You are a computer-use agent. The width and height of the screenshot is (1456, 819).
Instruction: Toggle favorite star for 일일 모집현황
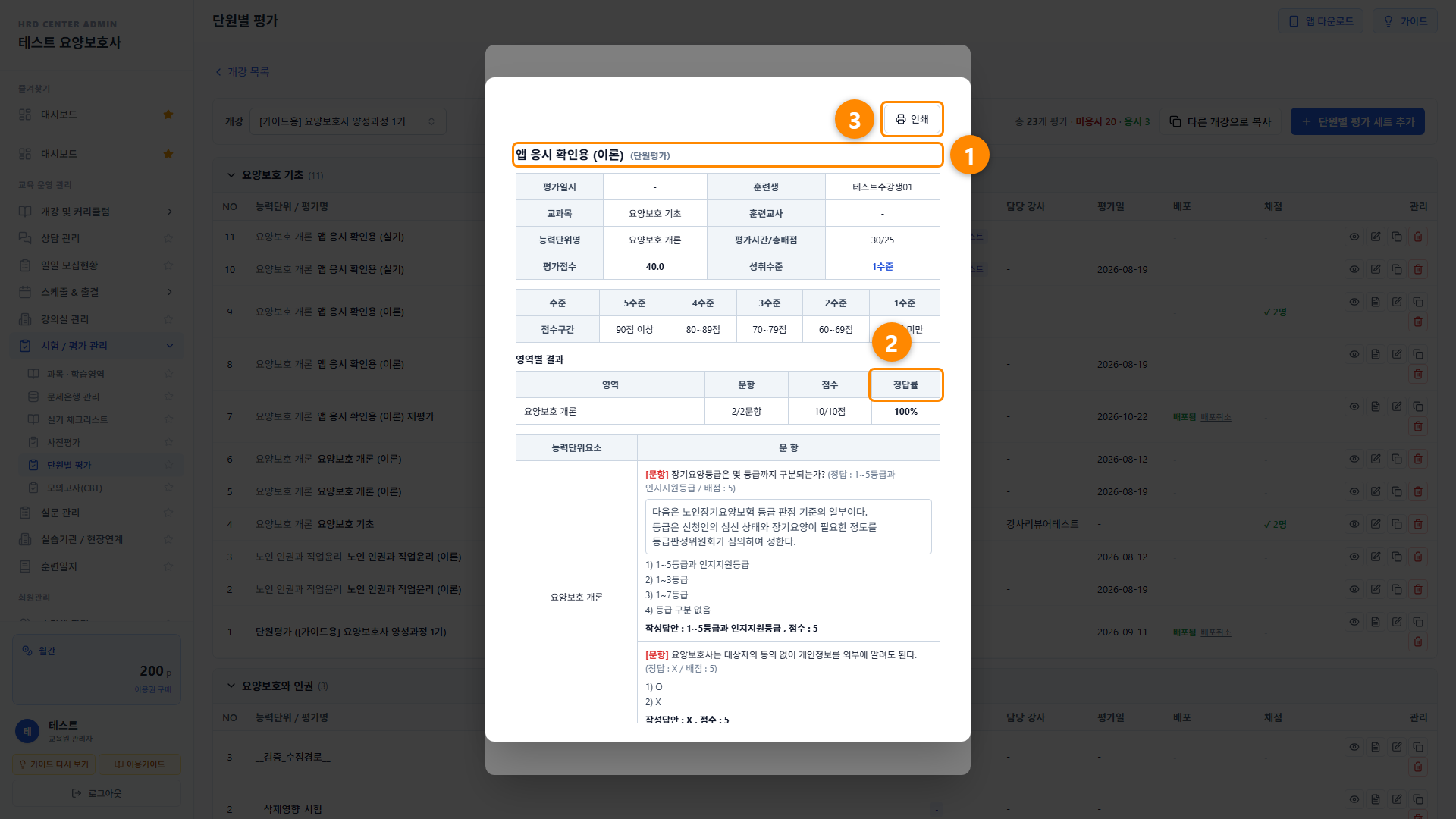click(168, 265)
